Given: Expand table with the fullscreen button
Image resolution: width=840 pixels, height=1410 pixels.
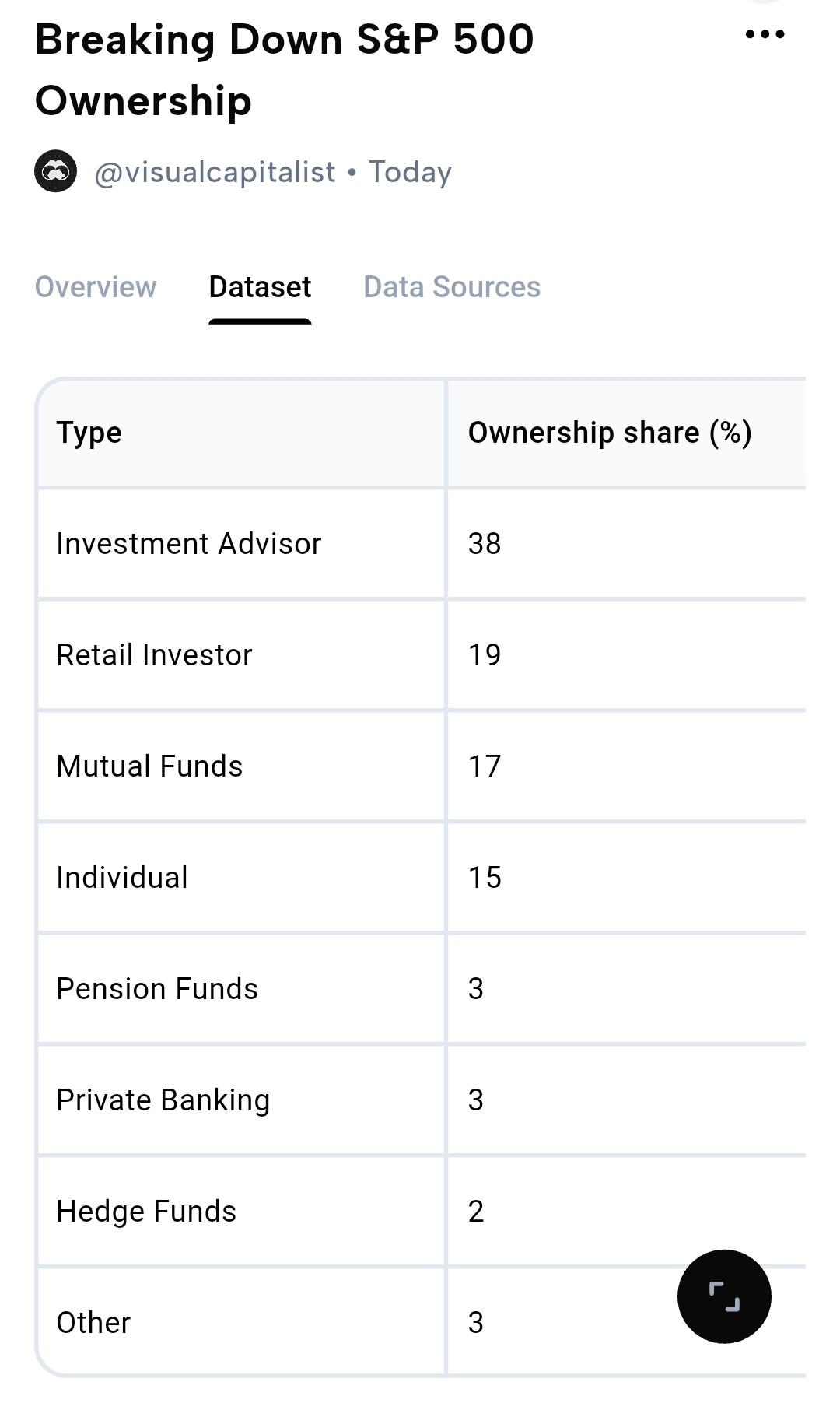Looking at the screenshot, I should 724,1296.
